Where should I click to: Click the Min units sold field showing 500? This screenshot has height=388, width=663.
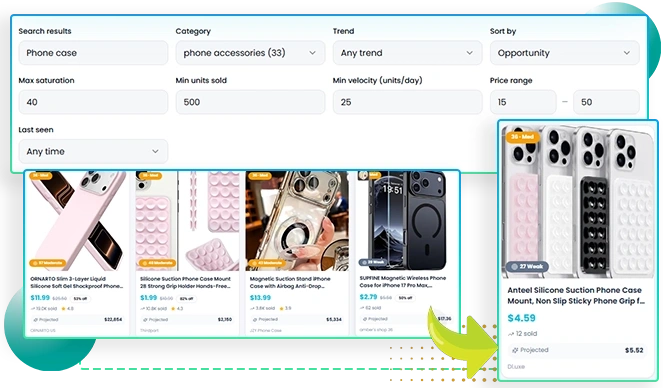tap(250, 102)
